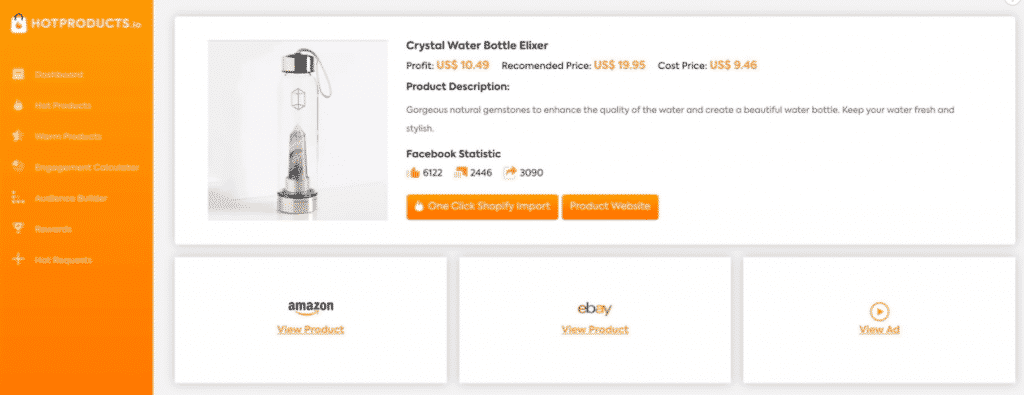Click the Hot Requests sidebar icon
This screenshot has height=395, width=1024.
click(x=18, y=259)
